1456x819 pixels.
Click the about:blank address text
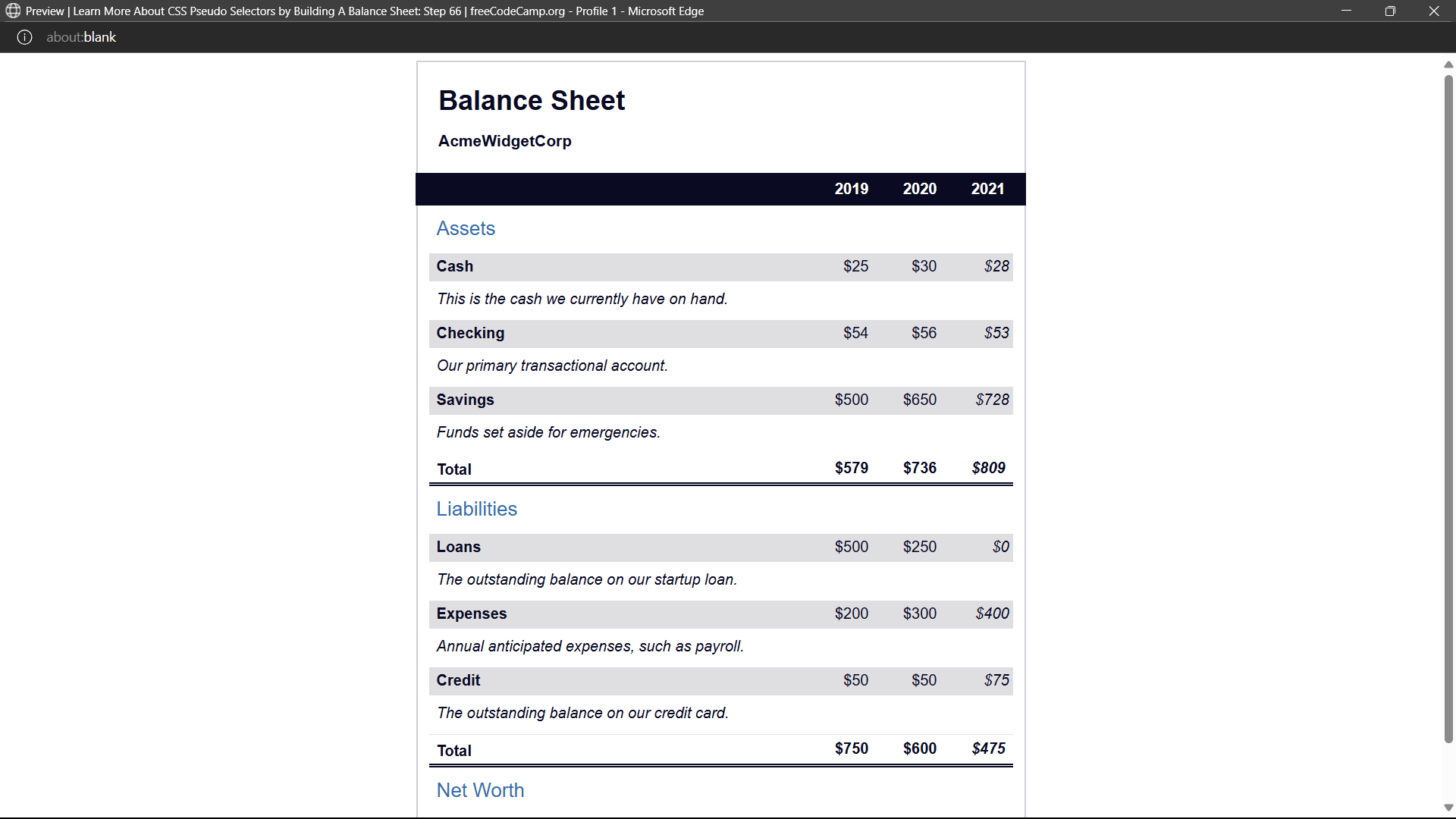pyautogui.click(x=81, y=37)
